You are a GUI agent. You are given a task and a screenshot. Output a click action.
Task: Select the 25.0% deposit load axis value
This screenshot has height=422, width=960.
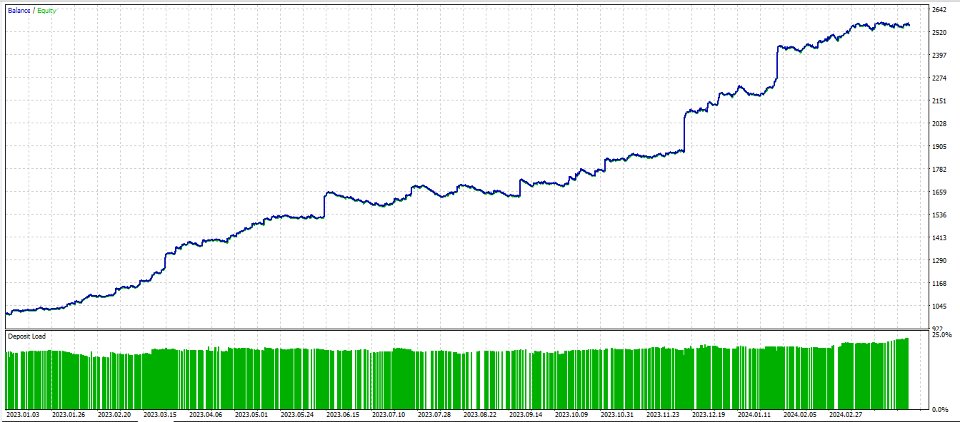[940, 335]
